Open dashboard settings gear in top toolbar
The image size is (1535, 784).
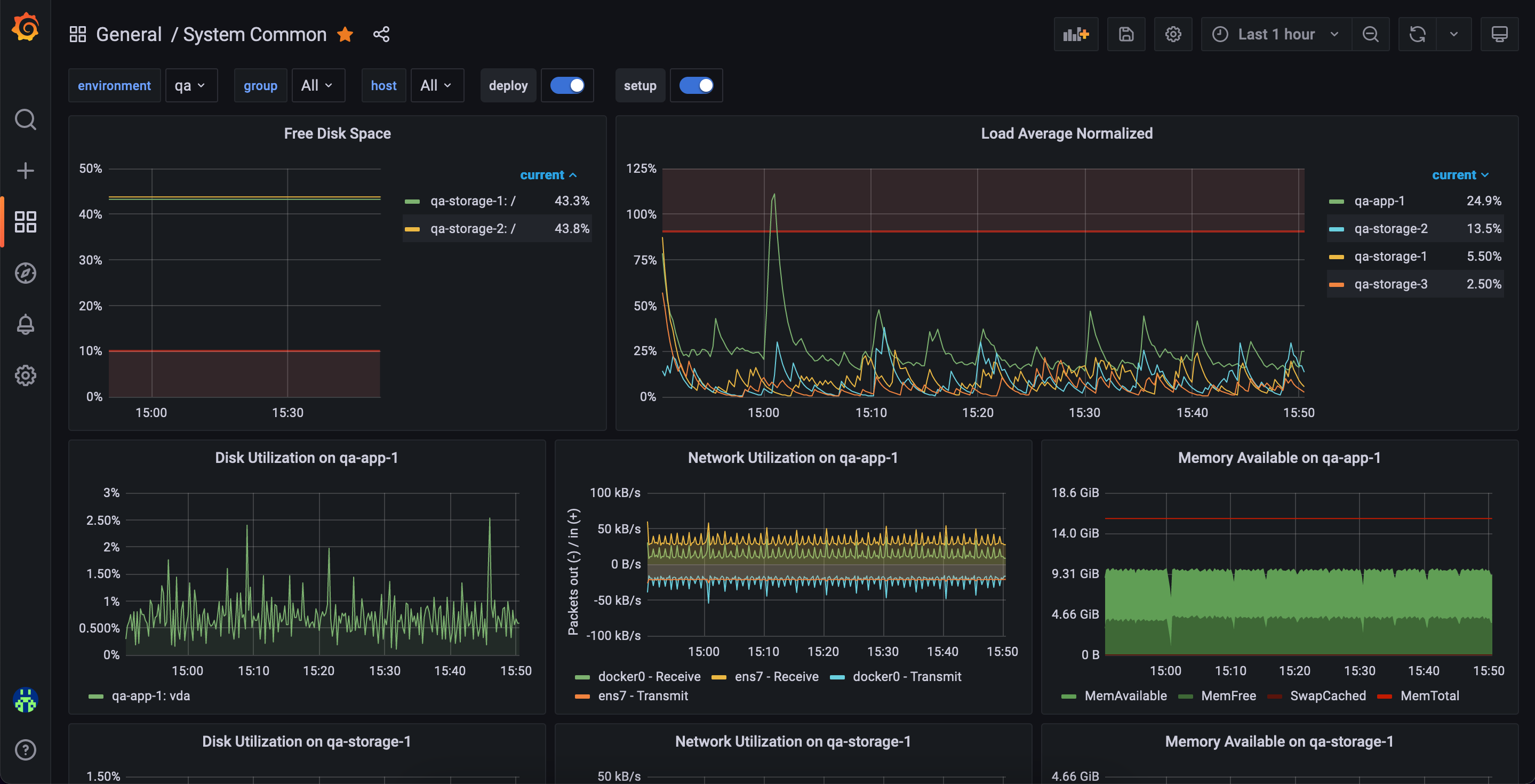click(1173, 35)
